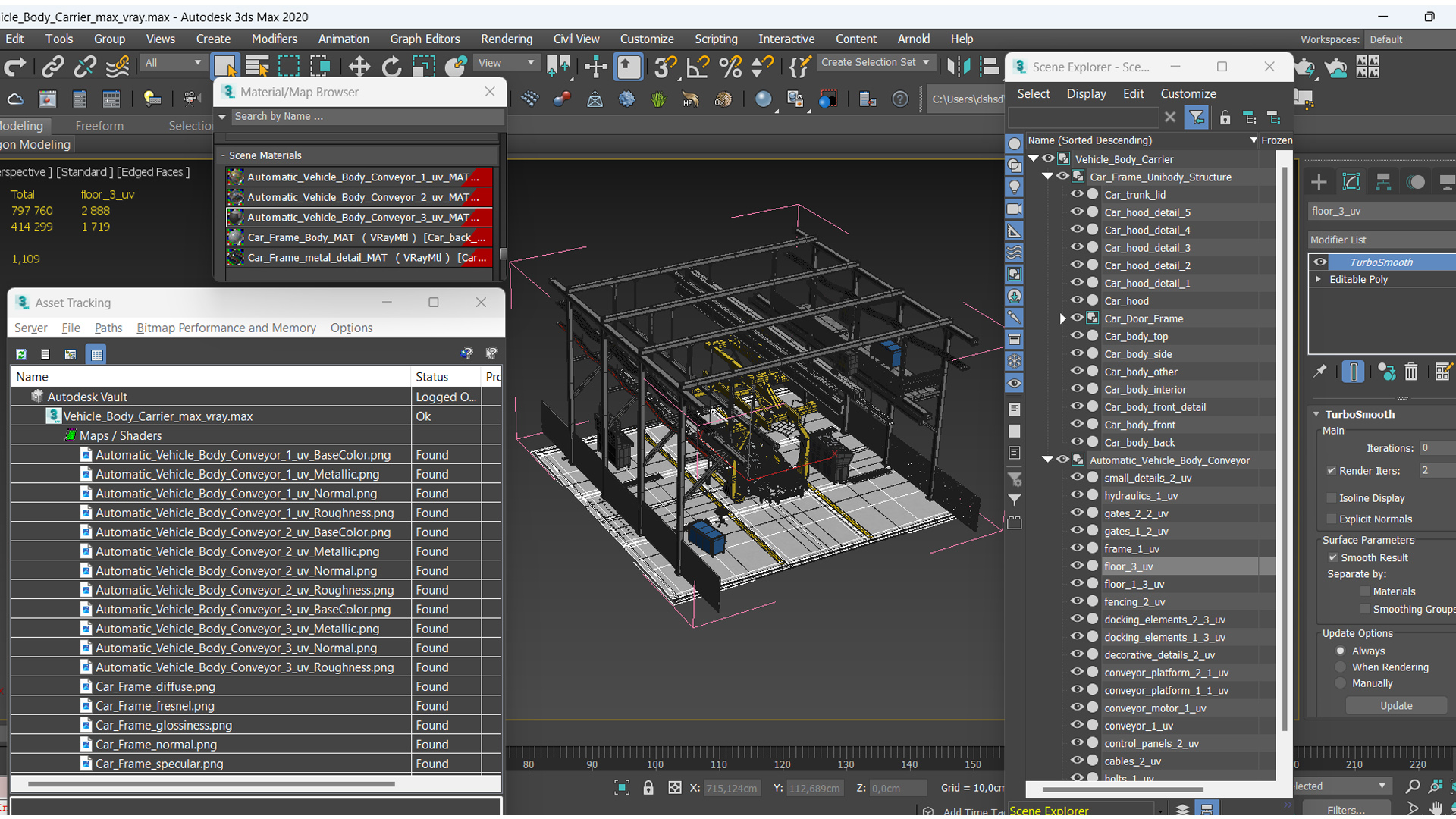The width and height of the screenshot is (1456, 819).
Task: Toggle the Angle Snap button
Action: coord(698,67)
